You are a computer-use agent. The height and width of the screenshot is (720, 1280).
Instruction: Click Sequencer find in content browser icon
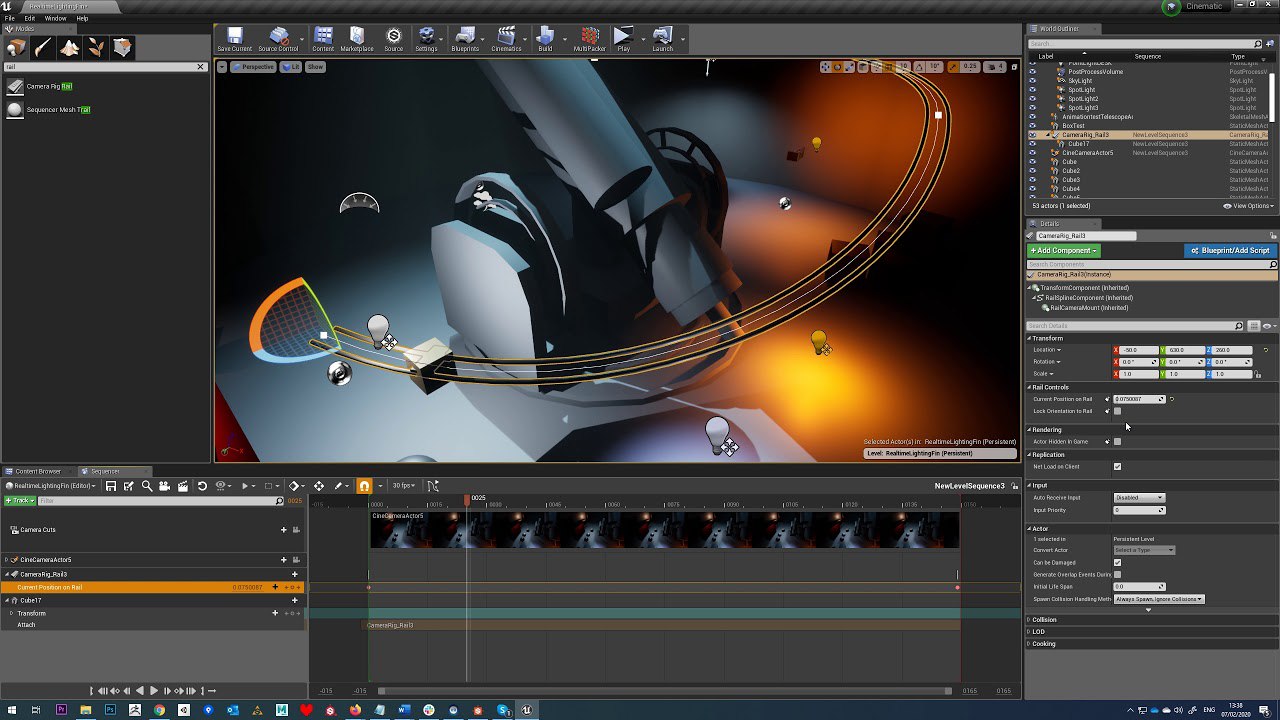pos(147,486)
